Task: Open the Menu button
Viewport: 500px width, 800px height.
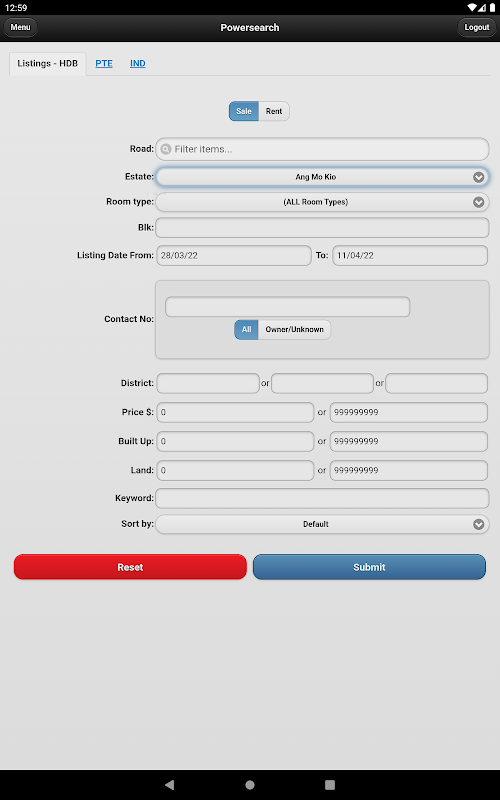Action: (20, 27)
